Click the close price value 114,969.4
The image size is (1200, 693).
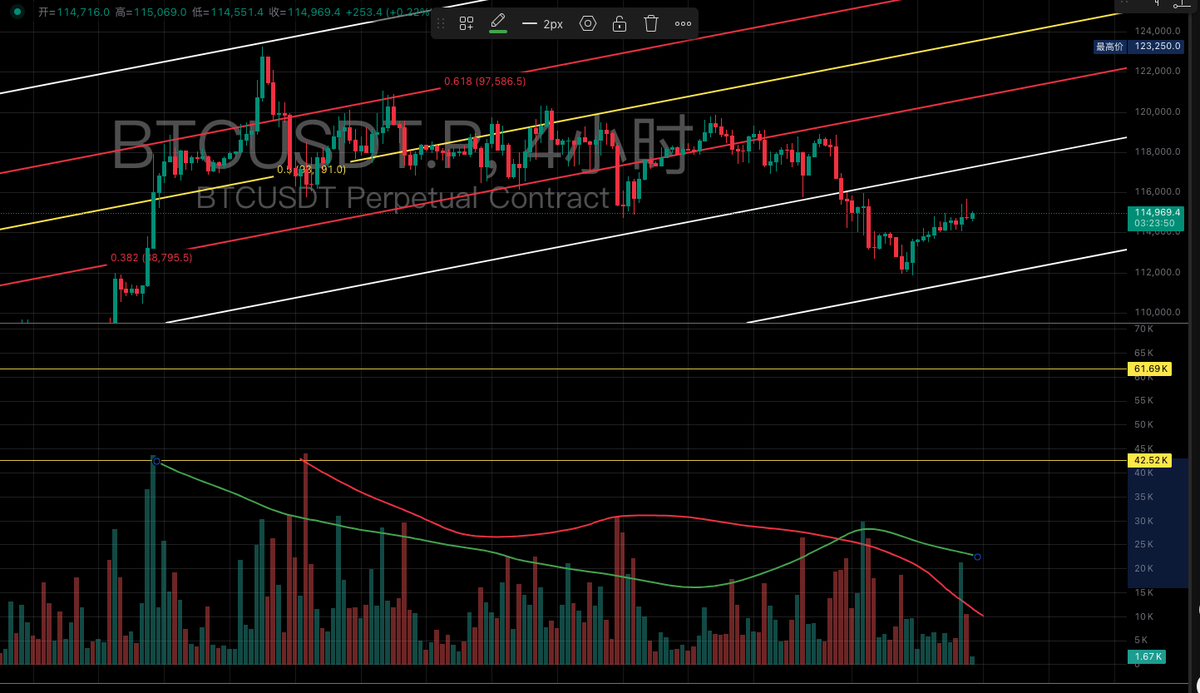[313, 12]
